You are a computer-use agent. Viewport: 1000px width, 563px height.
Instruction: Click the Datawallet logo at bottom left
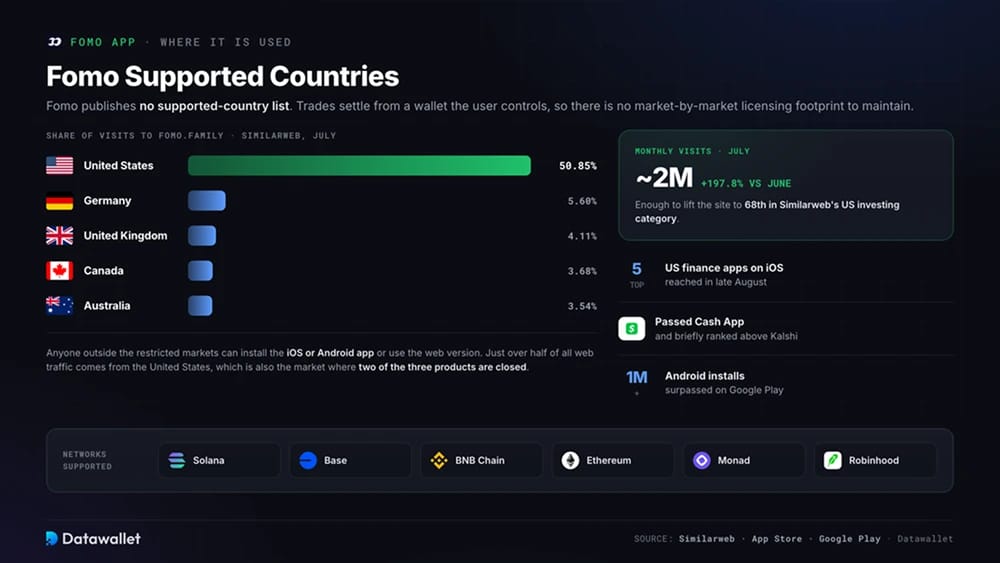click(x=93, y=539)
